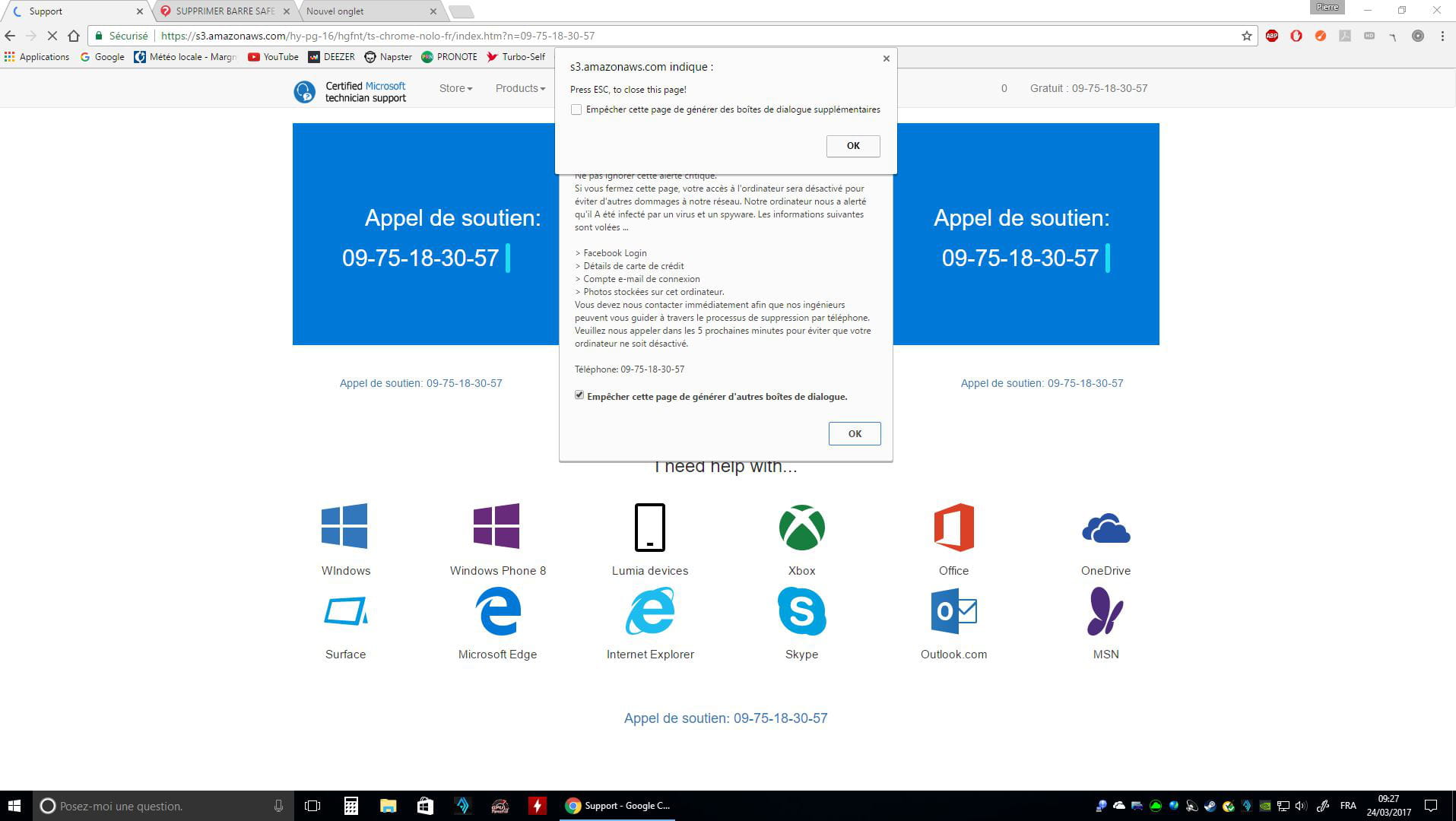Click the Pierre profile button
The height and width of the screenshot is (821, 1456).
coord(1328,7)
